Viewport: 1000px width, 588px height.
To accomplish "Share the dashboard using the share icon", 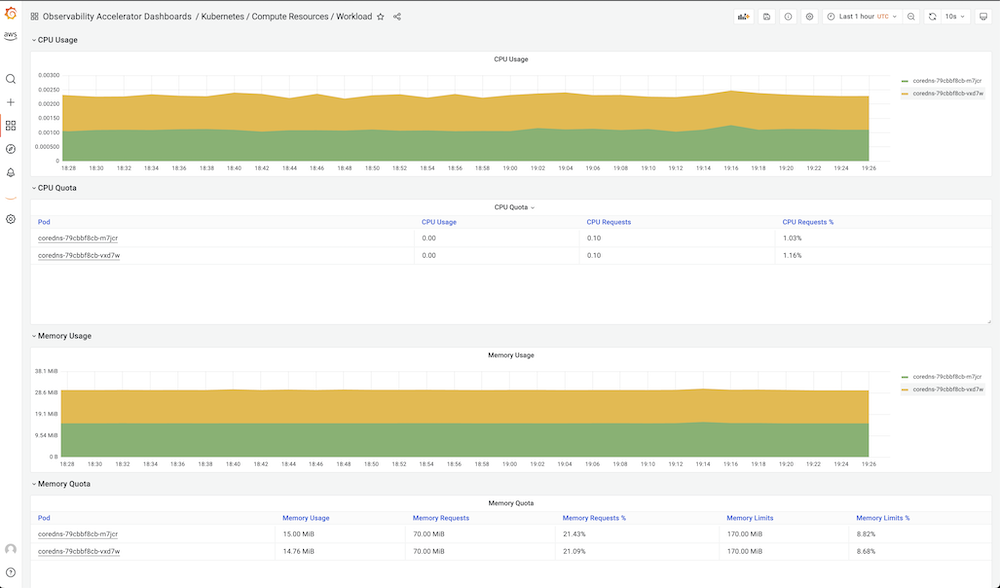I will click(x=397, y=17).
